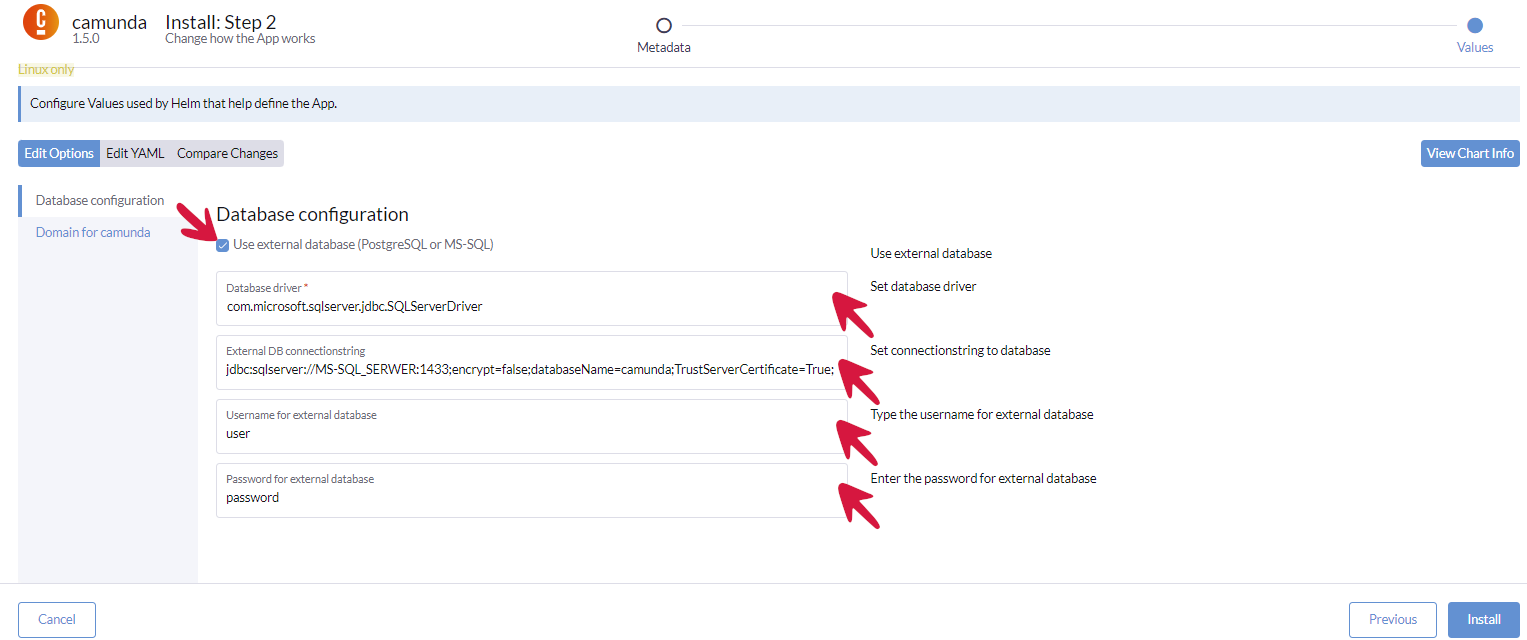Viewport: 1527px width, 640px height.
Task: Toggle the Use external database checkbox
Action: pos(223,245)
